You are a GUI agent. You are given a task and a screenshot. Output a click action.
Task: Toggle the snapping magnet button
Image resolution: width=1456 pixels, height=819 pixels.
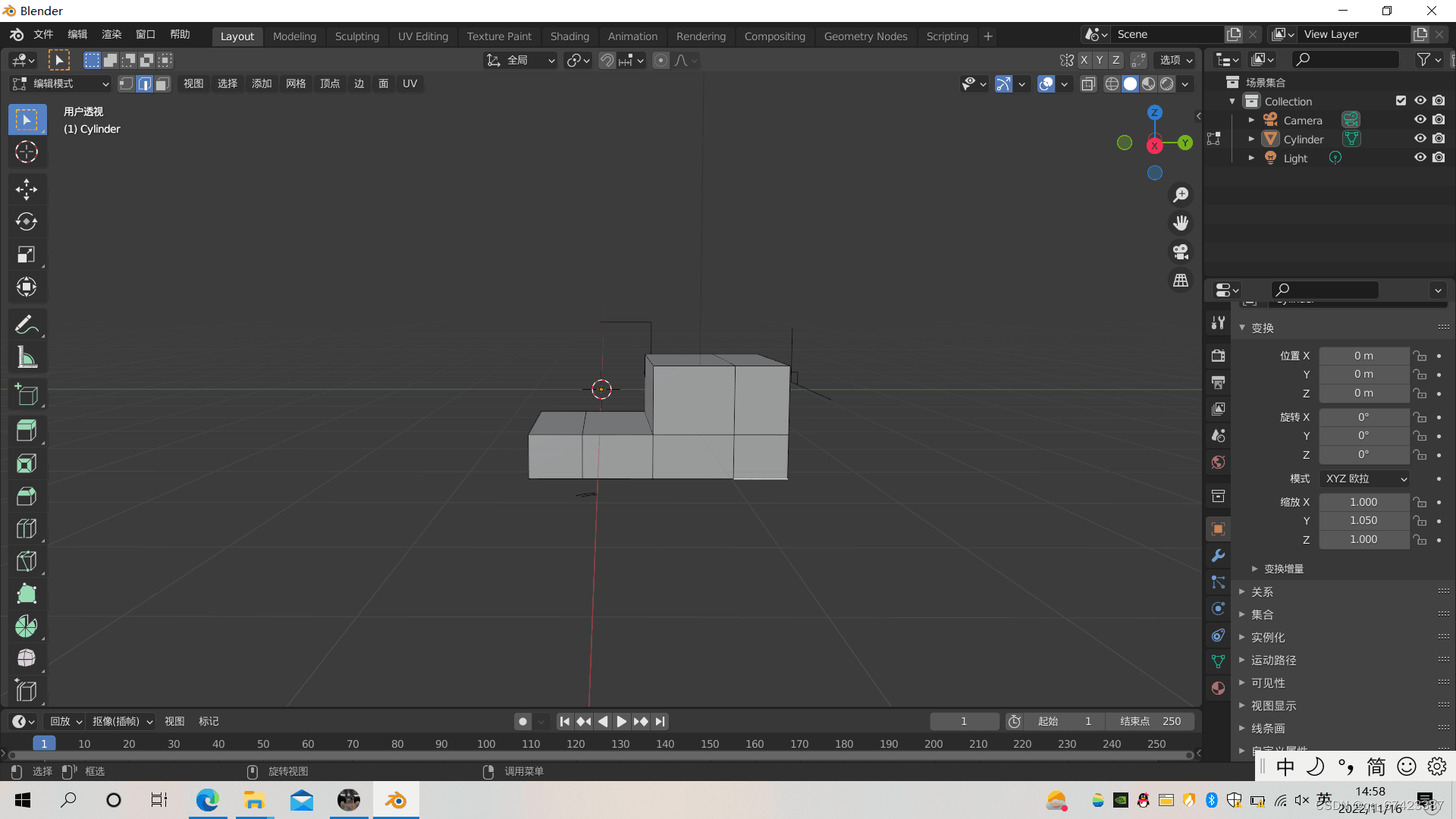(x=607, y=61)
